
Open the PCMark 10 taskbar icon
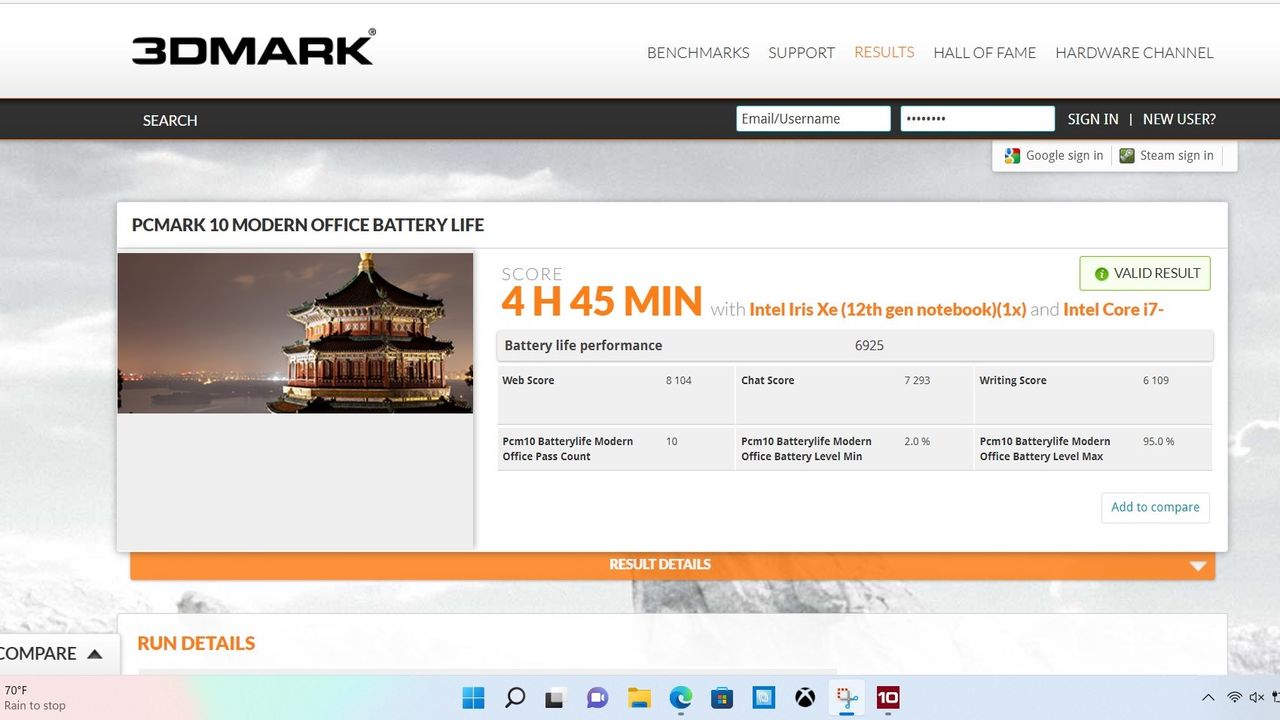click(888, 697)
